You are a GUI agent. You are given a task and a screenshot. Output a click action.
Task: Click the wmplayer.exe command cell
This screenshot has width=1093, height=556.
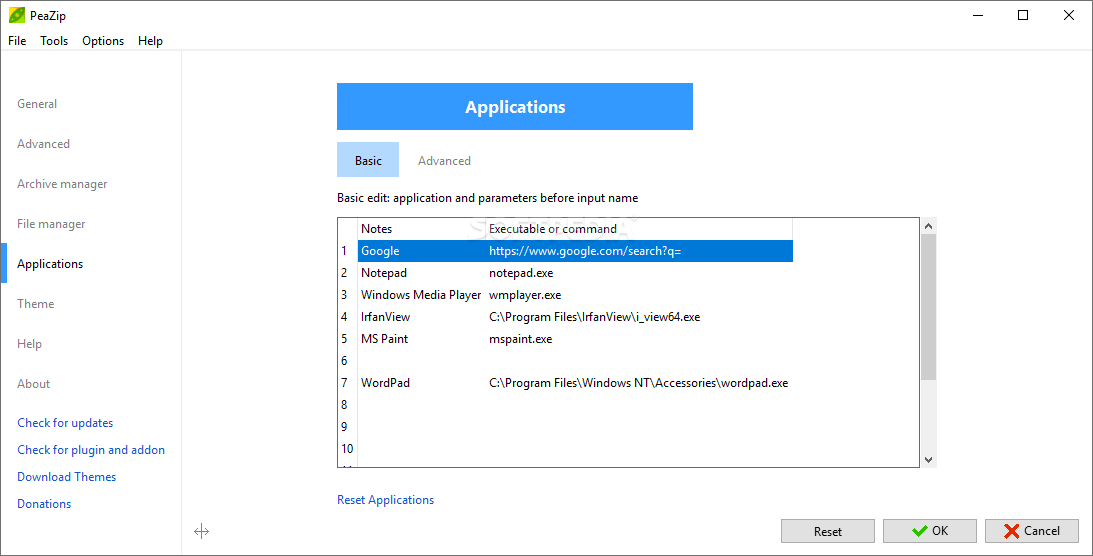pos(639,295)
